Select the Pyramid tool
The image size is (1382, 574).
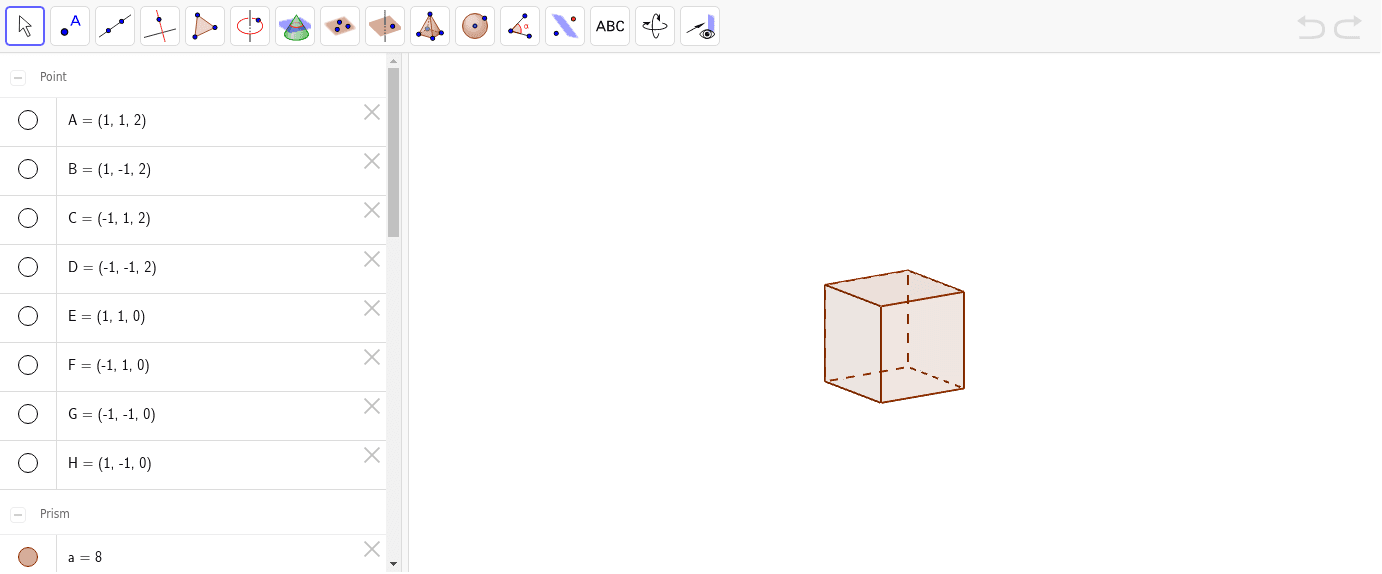(x=430, y=26)
